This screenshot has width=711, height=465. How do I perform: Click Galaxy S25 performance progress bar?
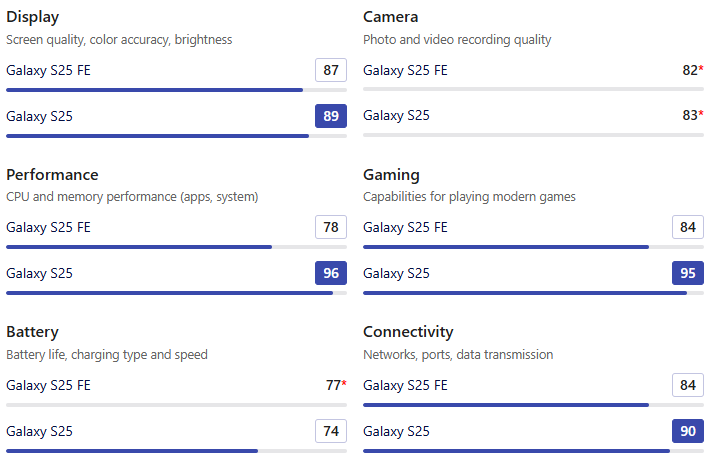(x=176, y=293)
